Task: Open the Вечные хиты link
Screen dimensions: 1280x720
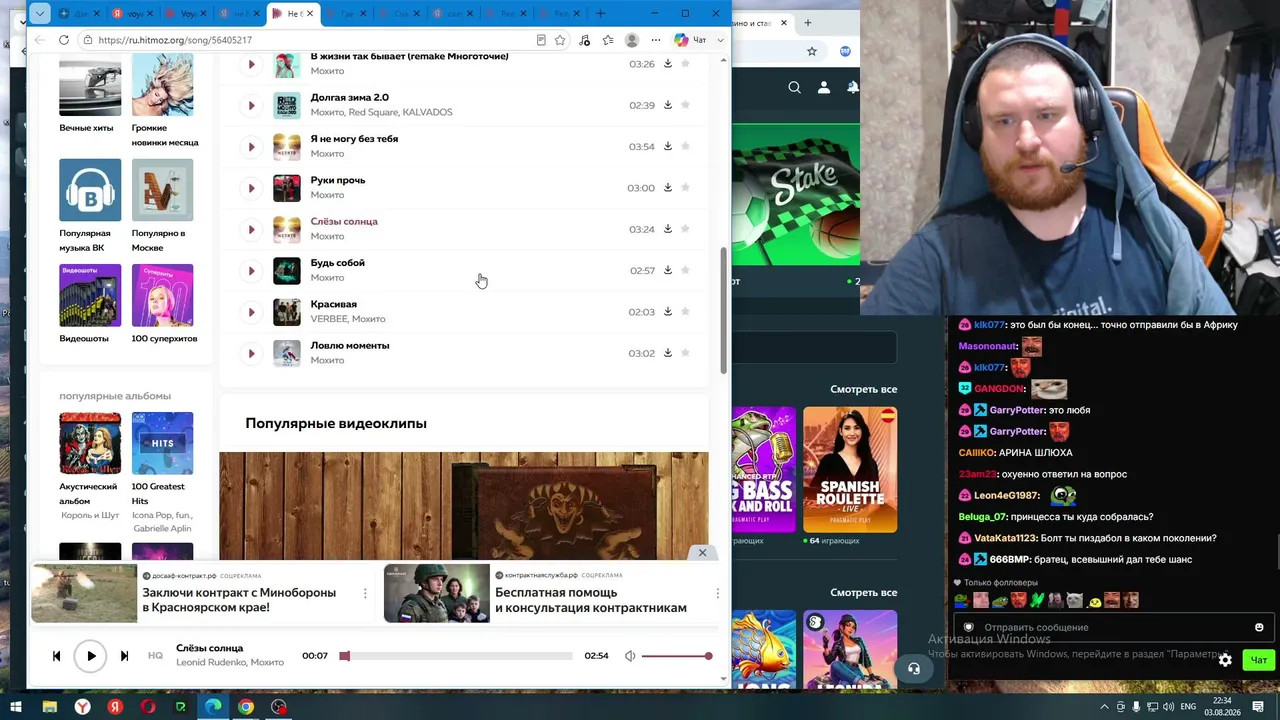Action: click(x=86, y=128)
